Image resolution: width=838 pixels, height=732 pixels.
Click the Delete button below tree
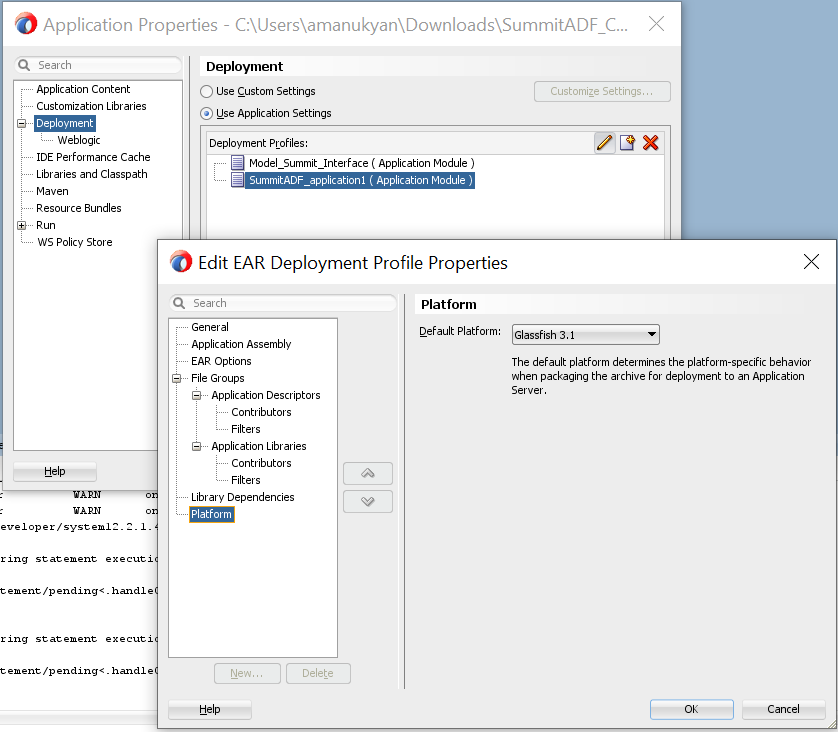coord(318,673)
